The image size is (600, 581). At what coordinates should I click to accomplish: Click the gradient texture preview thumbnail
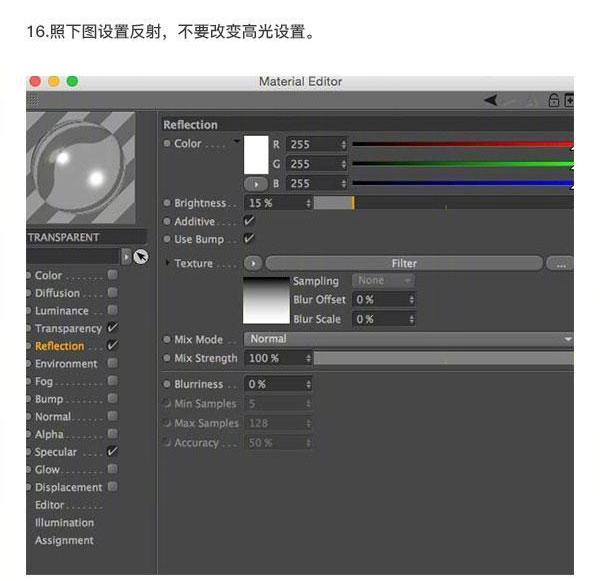tap(266, 300)
